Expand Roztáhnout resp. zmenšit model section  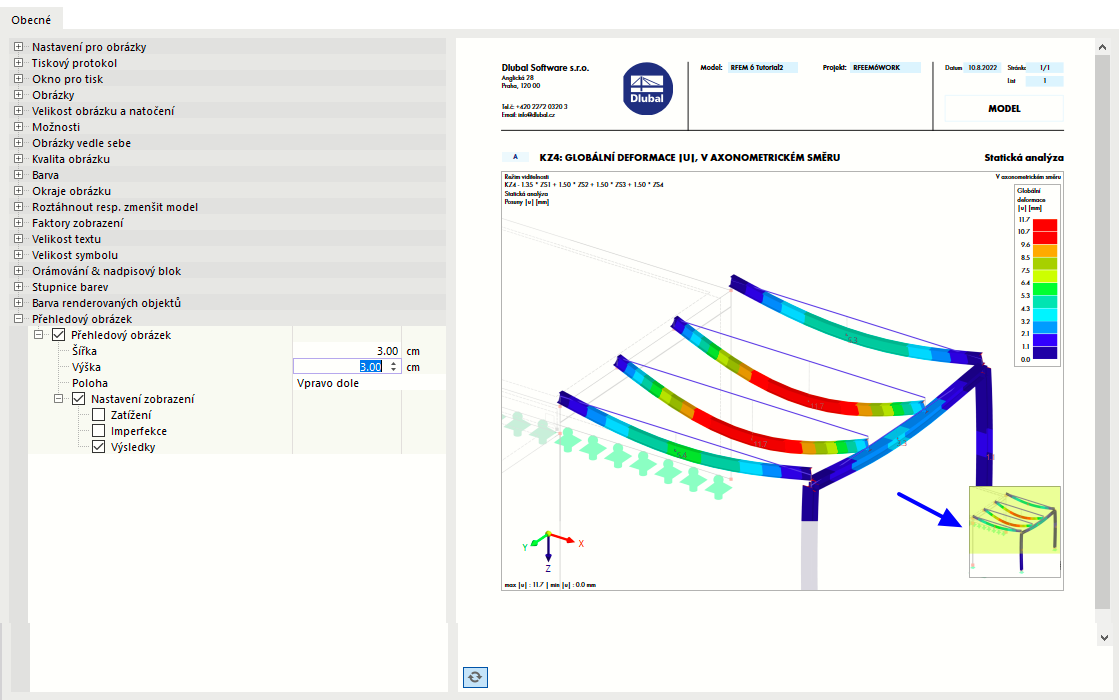click(19, 207)
